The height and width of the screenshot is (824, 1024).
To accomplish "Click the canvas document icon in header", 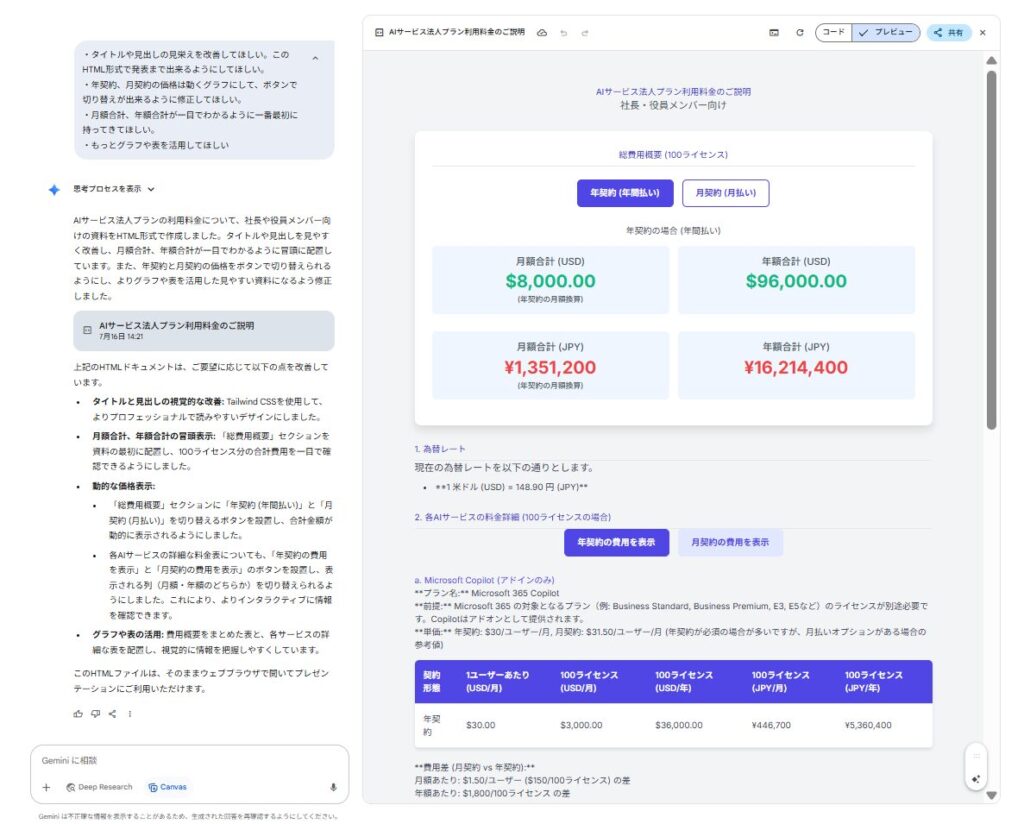I will click(x=379, y=32).
